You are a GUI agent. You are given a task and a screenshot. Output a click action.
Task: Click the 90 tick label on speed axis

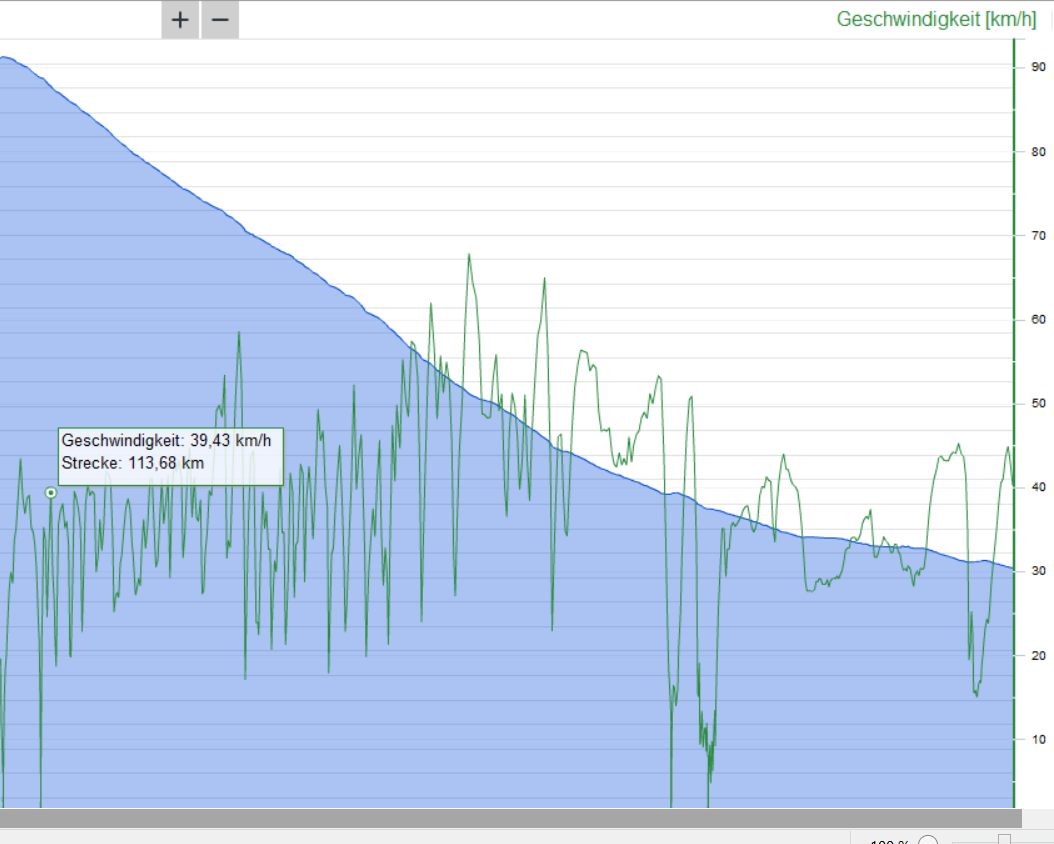pos(1039,67)
